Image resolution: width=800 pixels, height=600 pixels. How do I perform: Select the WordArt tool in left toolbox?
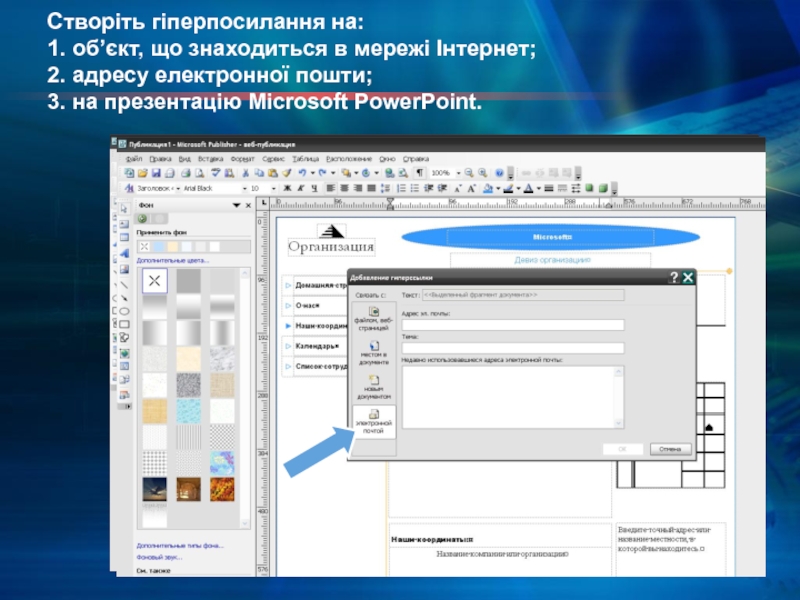[124, 253]
